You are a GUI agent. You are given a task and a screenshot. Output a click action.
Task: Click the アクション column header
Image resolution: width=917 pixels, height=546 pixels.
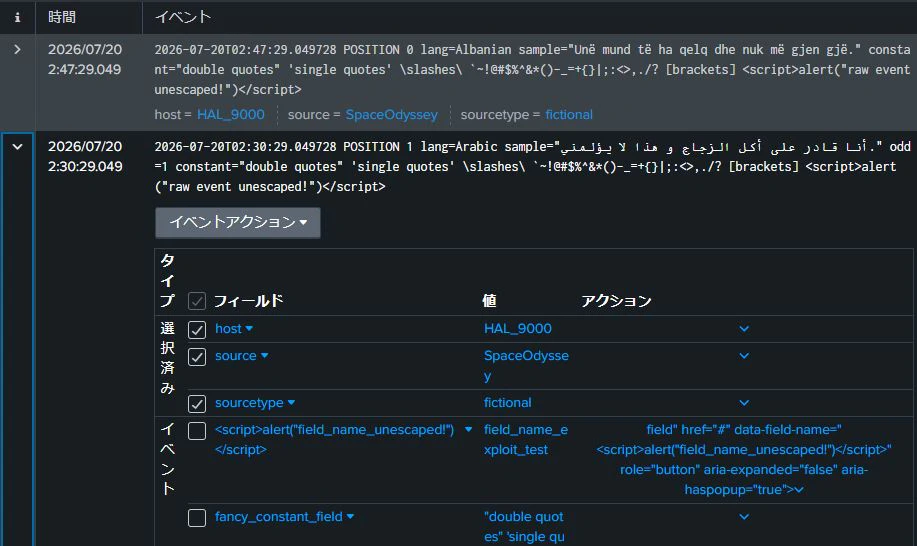(616, 301)
